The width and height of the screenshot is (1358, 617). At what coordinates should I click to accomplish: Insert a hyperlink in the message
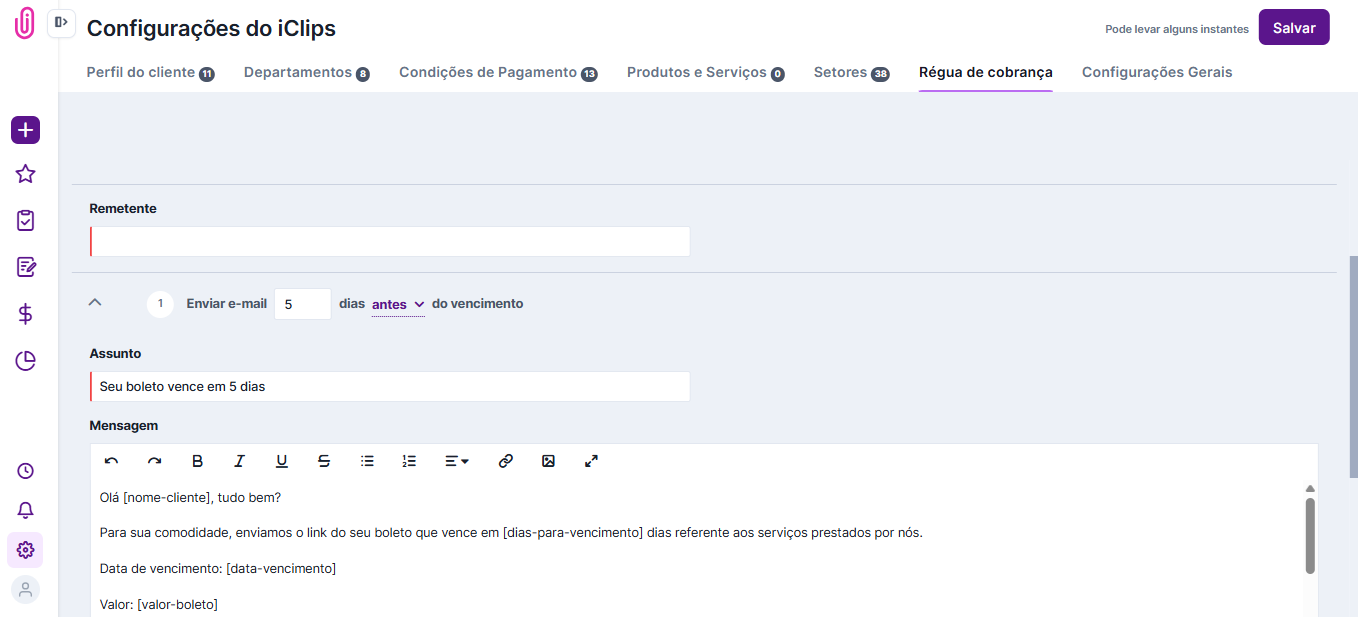point(506,461)
